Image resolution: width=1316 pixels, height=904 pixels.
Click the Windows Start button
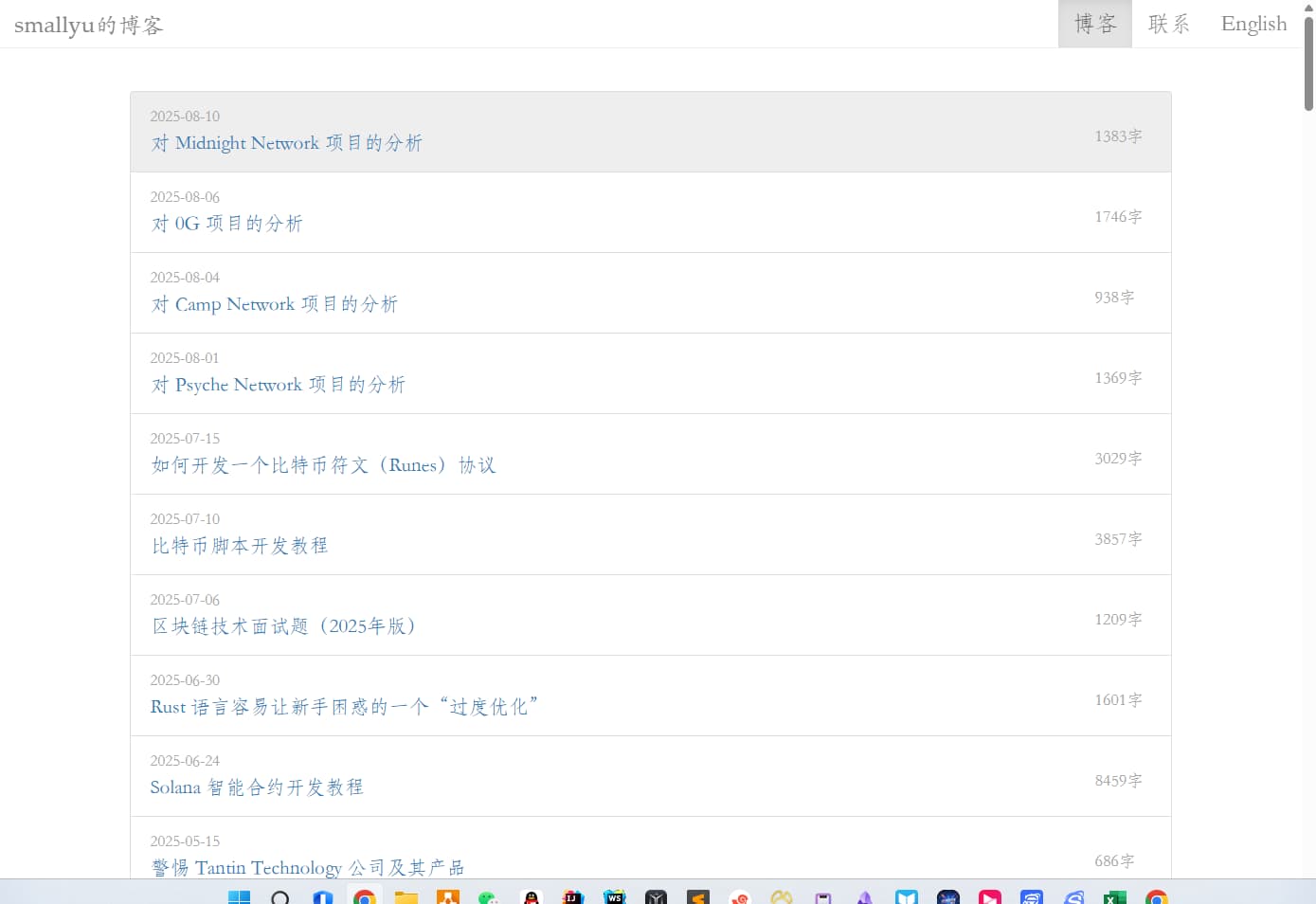point(239,896)
